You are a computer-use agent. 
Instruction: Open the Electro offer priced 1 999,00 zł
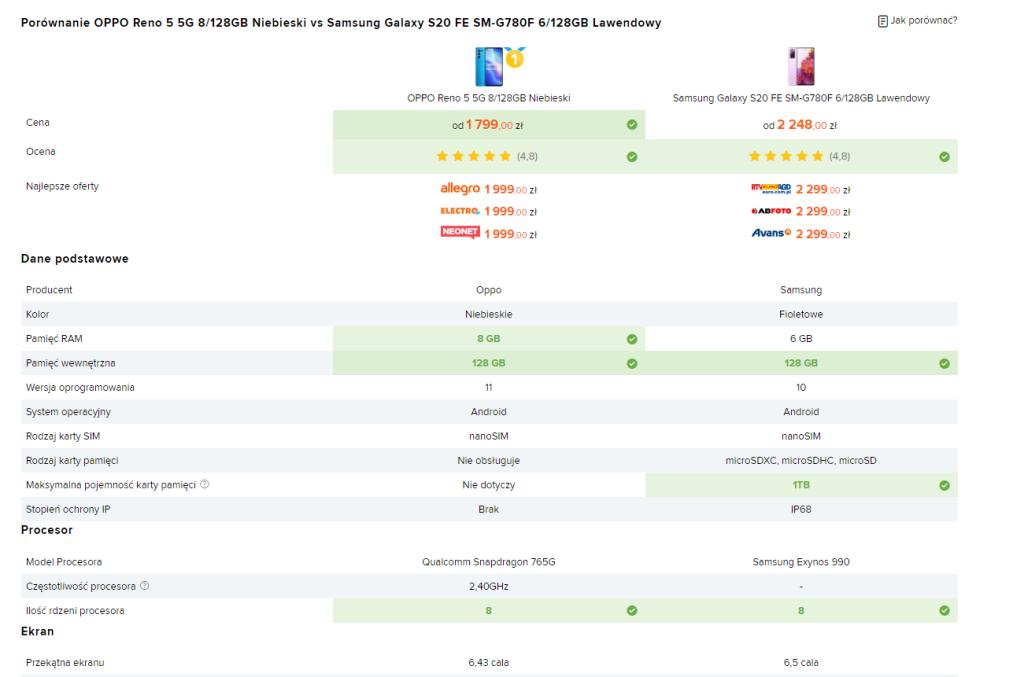click(511, 212)
